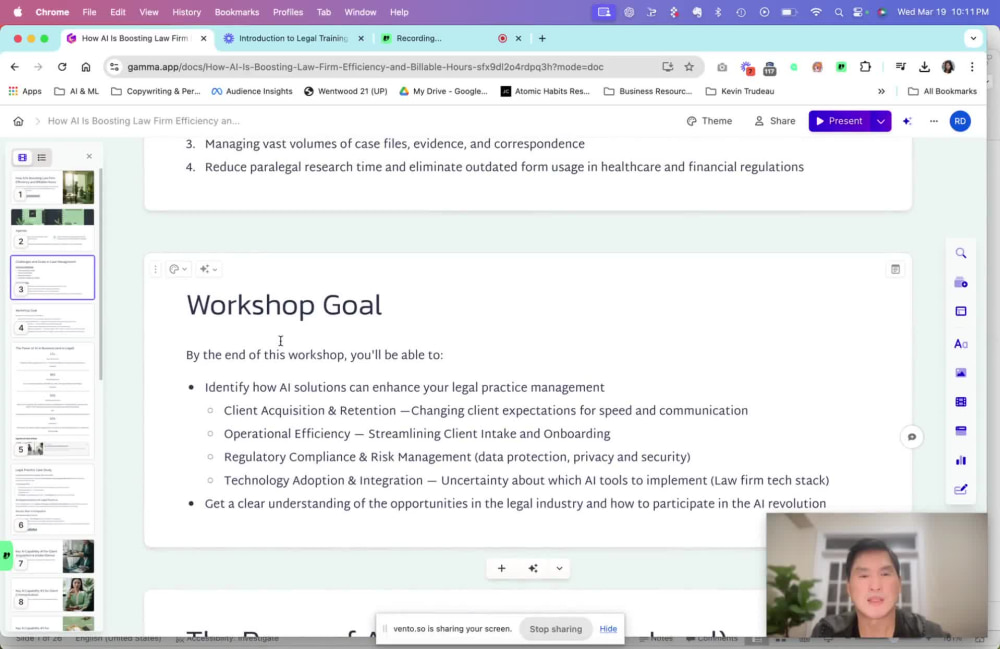Select slide 1 thumbnail

[x=52, y=187]
